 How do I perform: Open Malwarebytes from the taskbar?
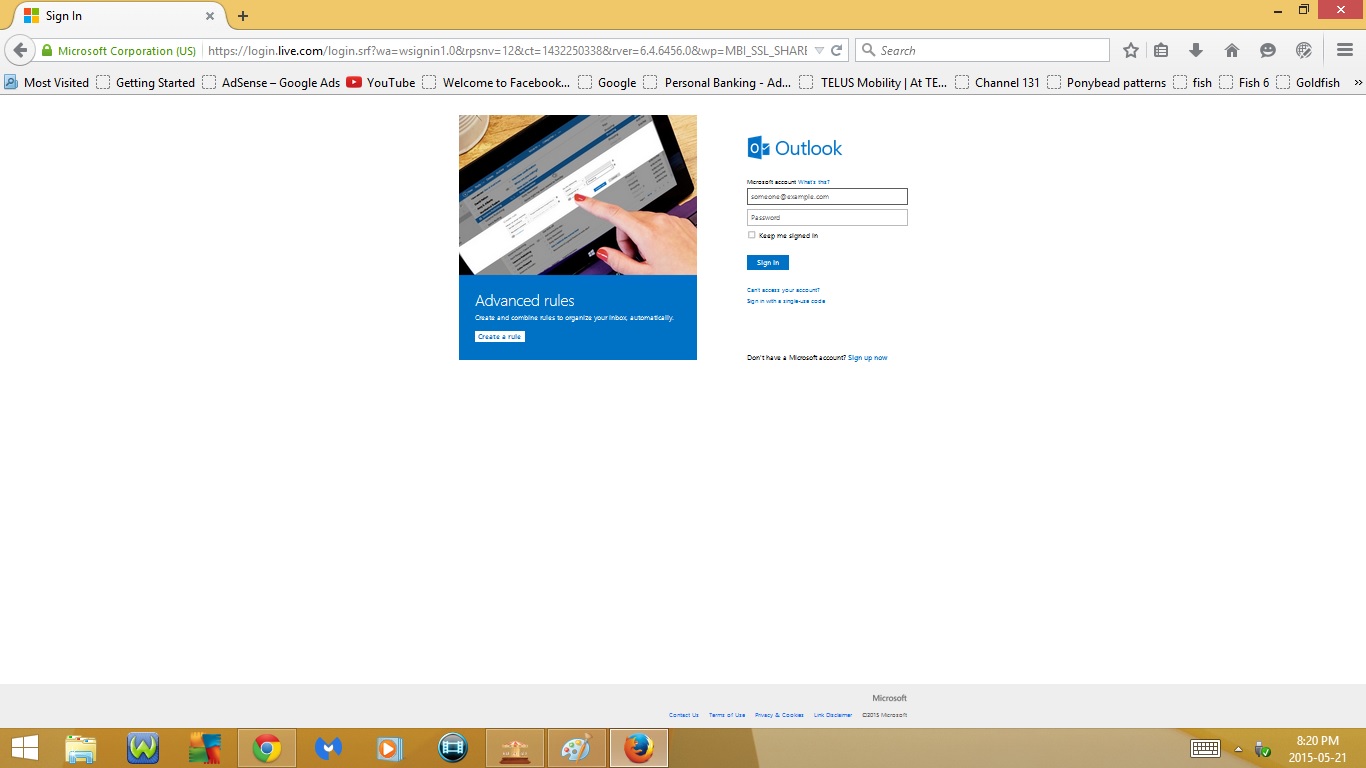click(x=329, y=748)
